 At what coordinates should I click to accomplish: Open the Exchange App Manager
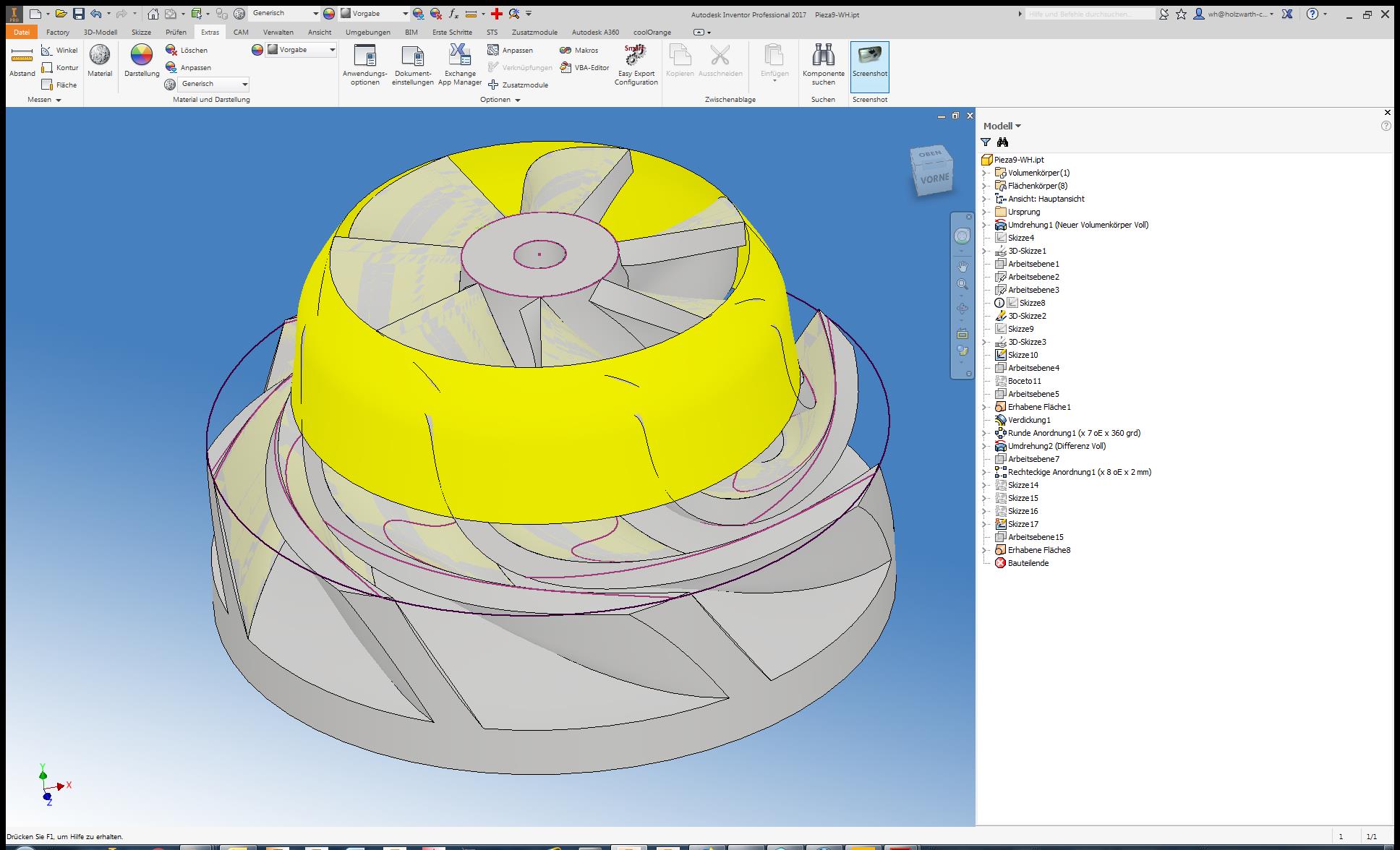(x=459, y=65)
